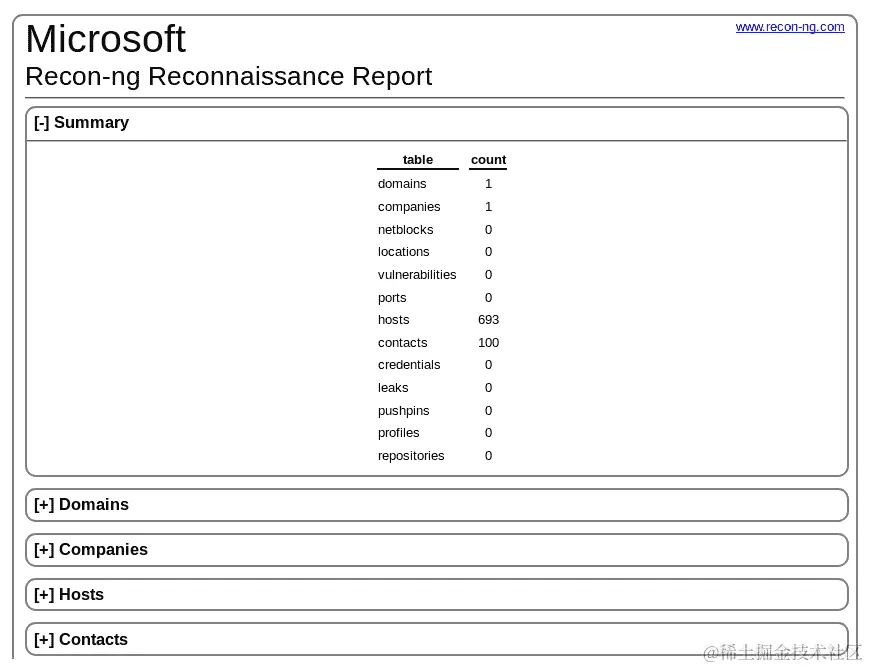This screenshot has width=869, height=669.
Task: Select the 'contacts' row label
Action: pyautogui.click(x=402, y=343)
